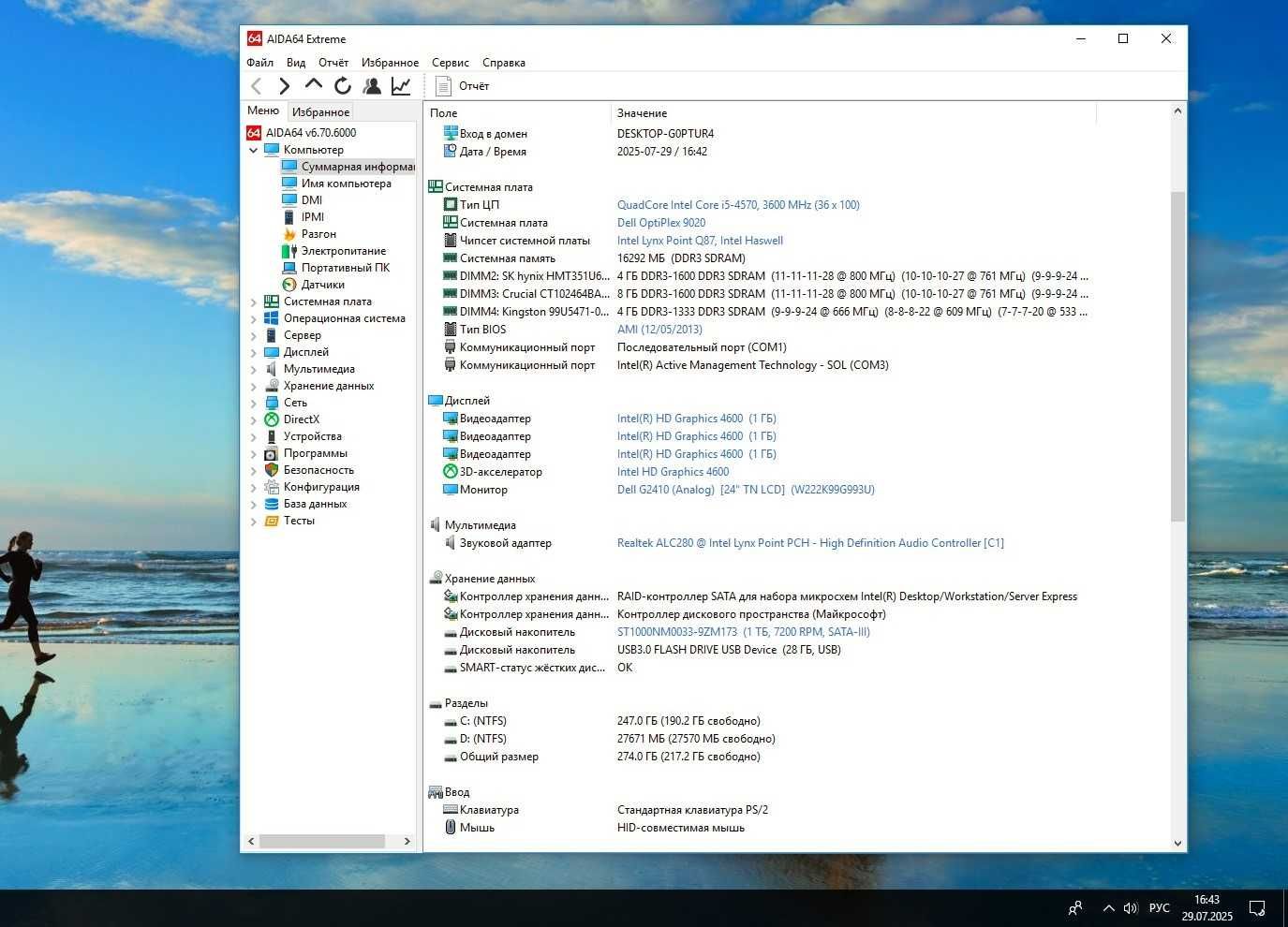Open the Избранное menu in menu bar
The image size is (1288, 927).
391,63
